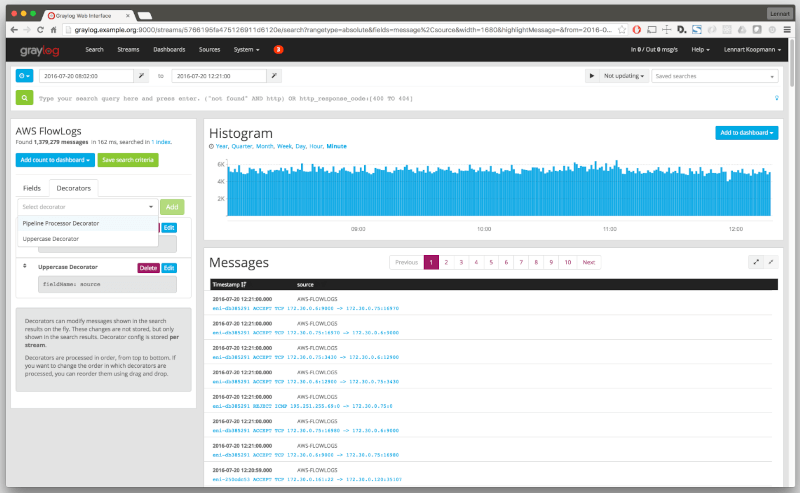Viewport: 800px width, 493px height.
Task: Click the start date field 2016-07-20 08:02:00
Action: coord(86,76)
